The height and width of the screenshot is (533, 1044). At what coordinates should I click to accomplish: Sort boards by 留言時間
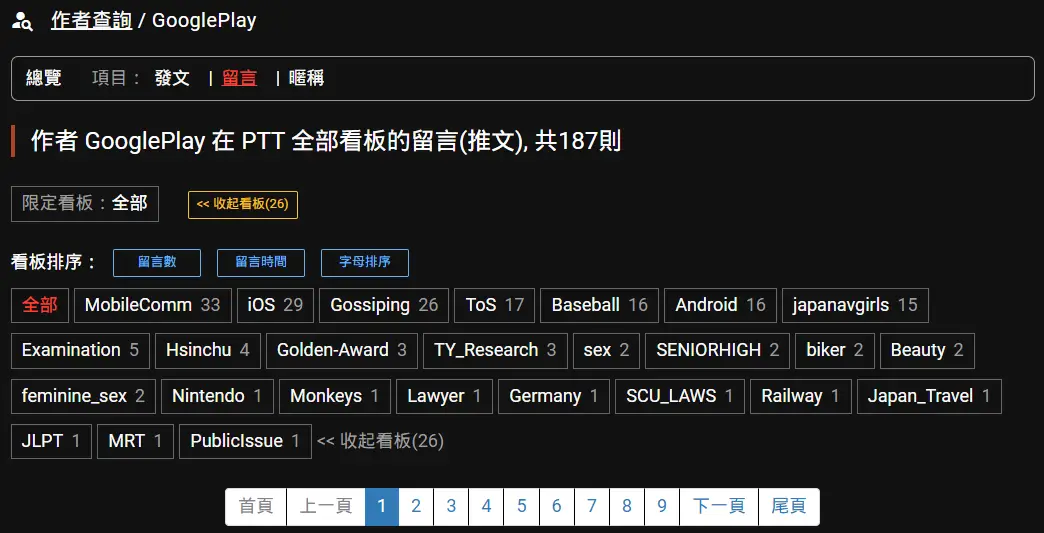pyautogui.click(x=261, y=262)
